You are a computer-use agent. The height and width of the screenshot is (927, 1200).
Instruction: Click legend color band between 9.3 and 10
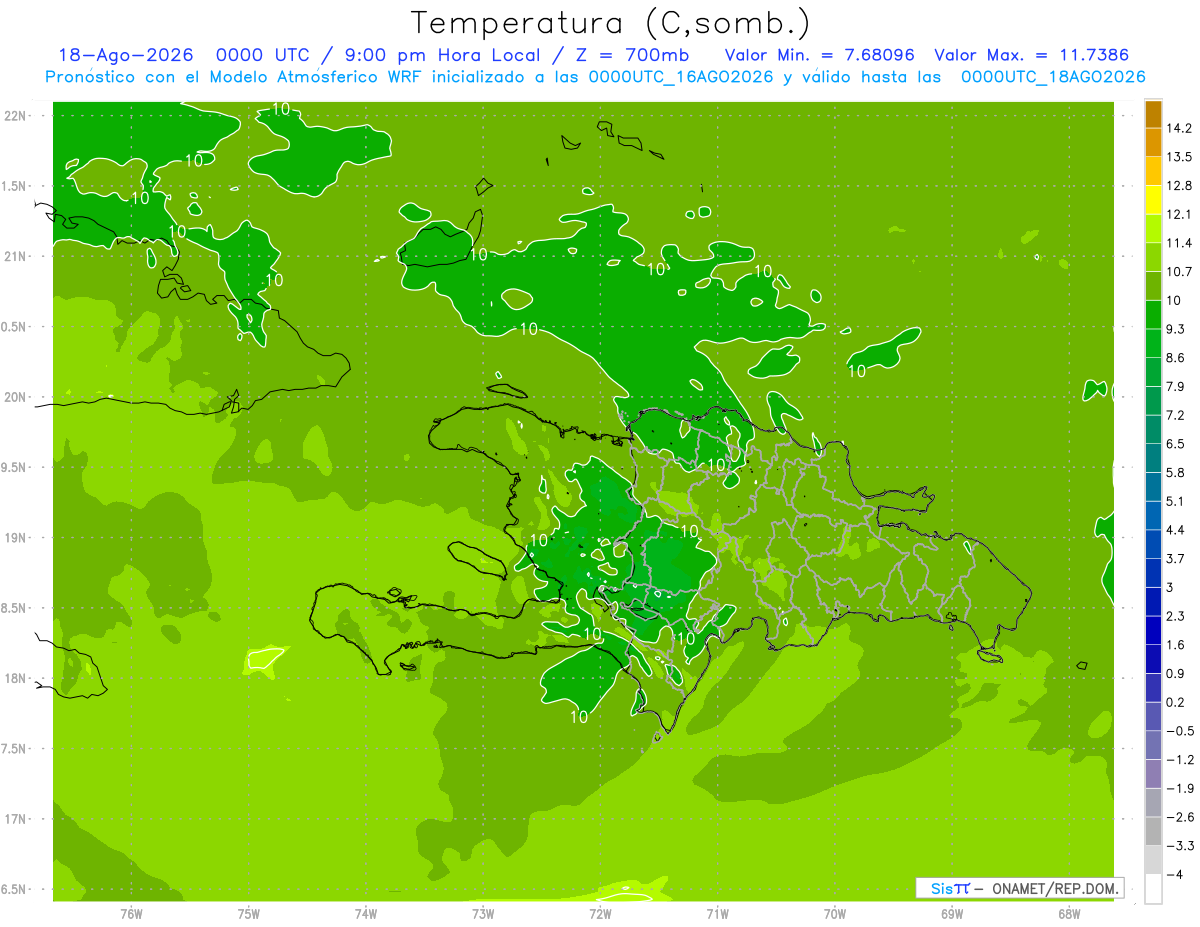[1153, 314]
